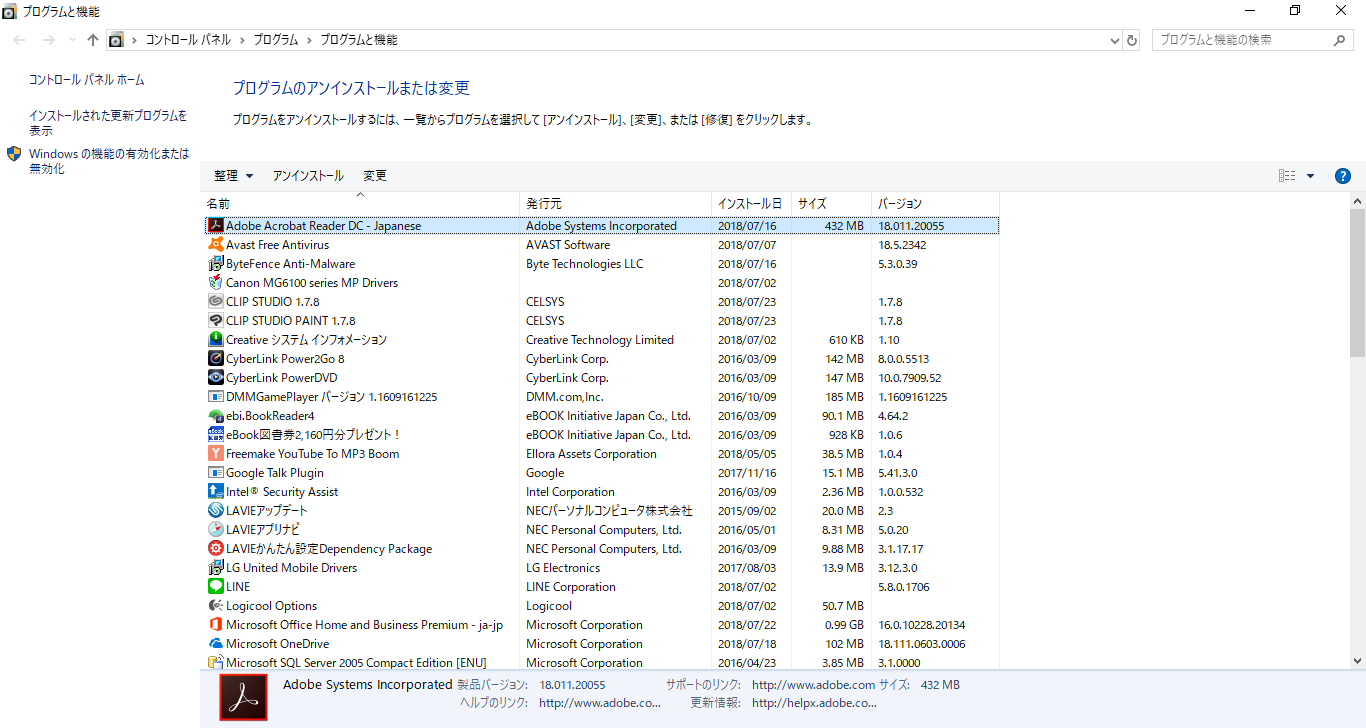Open the http://www.adobe.com support link
Screen dimensions: 1366x728
tap(813, 685)
